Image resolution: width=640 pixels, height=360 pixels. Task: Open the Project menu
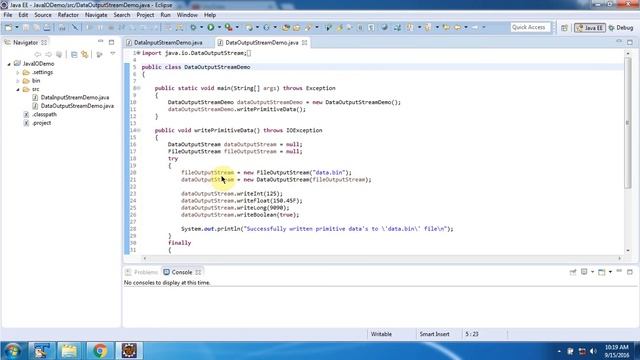pos(145,15)
